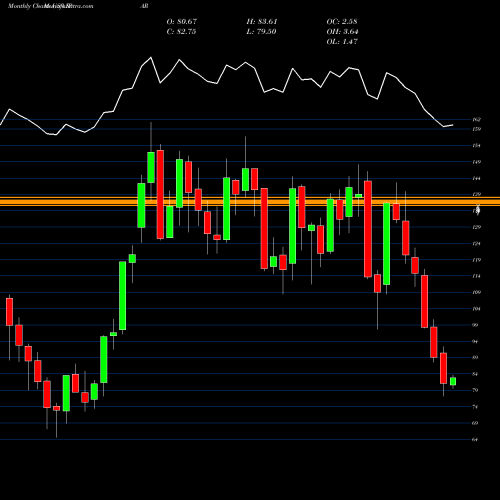Click the close price value C: 82.75
The width and height of the screenshot is (500, 500).
click(182, 32)
